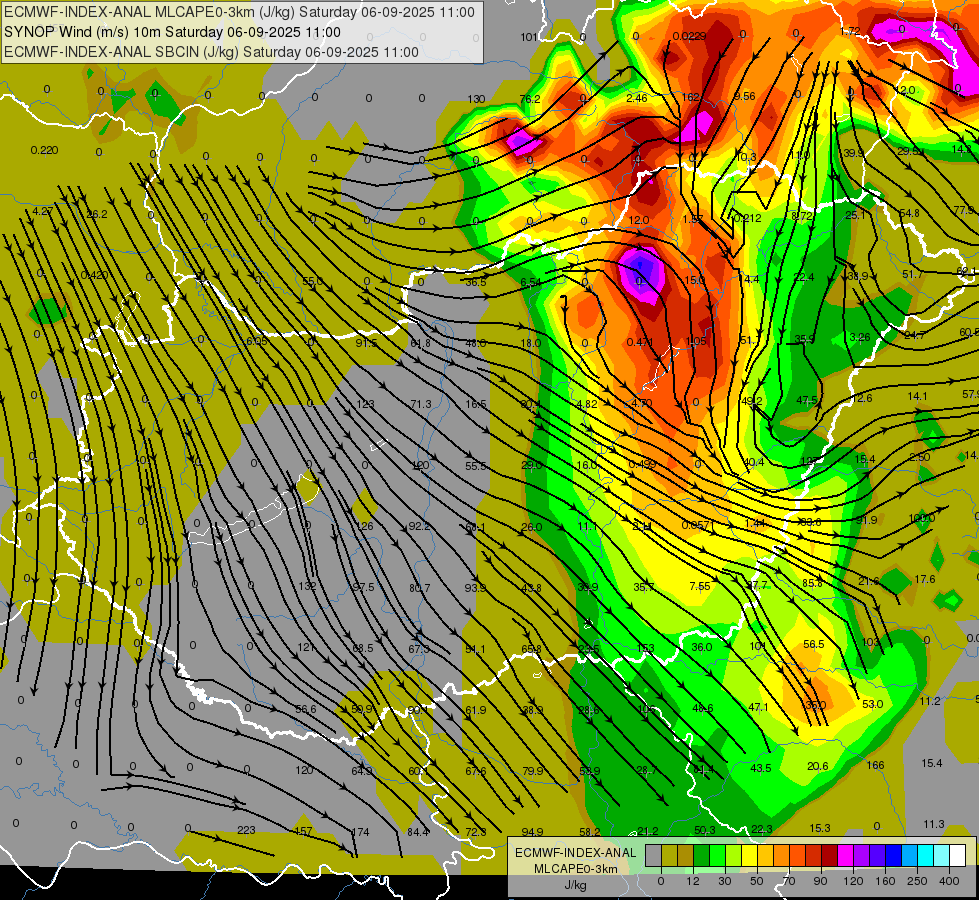Click the legend tick label 400
Image resolution: width=979 pixels, height=900 pixels.
tap(949, 881)
